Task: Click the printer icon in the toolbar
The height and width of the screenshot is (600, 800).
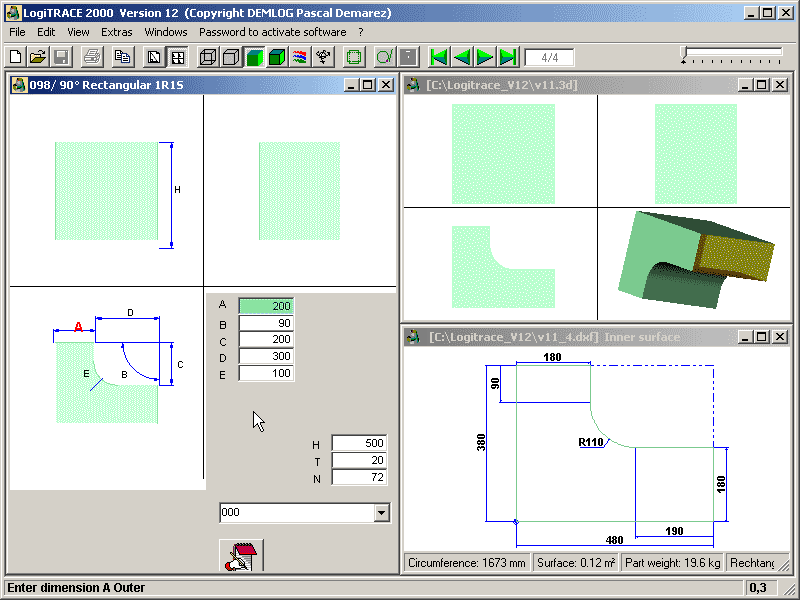Action: (x=92, y=57)
